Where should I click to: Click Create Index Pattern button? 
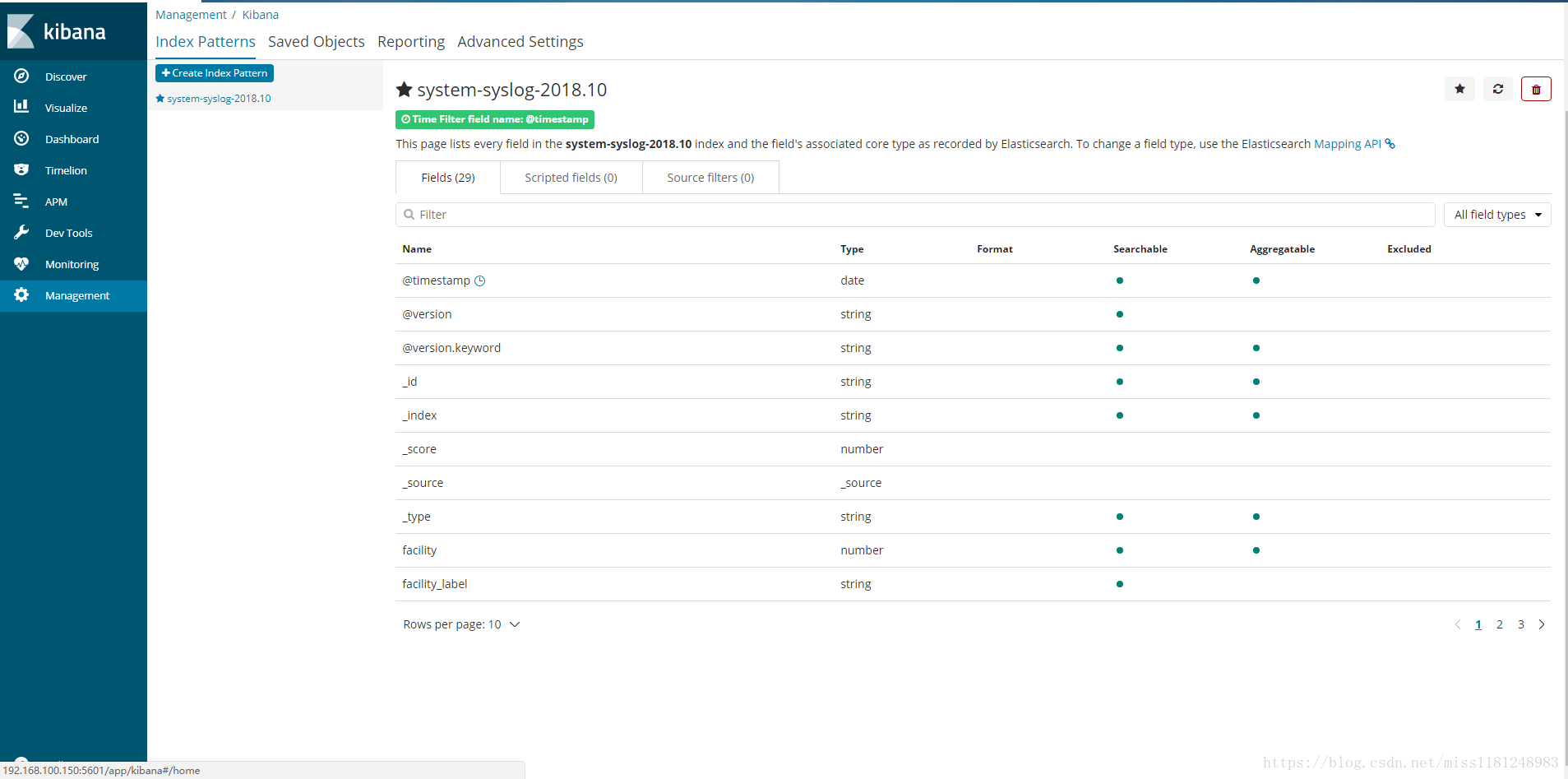click(x=215, y=73)
